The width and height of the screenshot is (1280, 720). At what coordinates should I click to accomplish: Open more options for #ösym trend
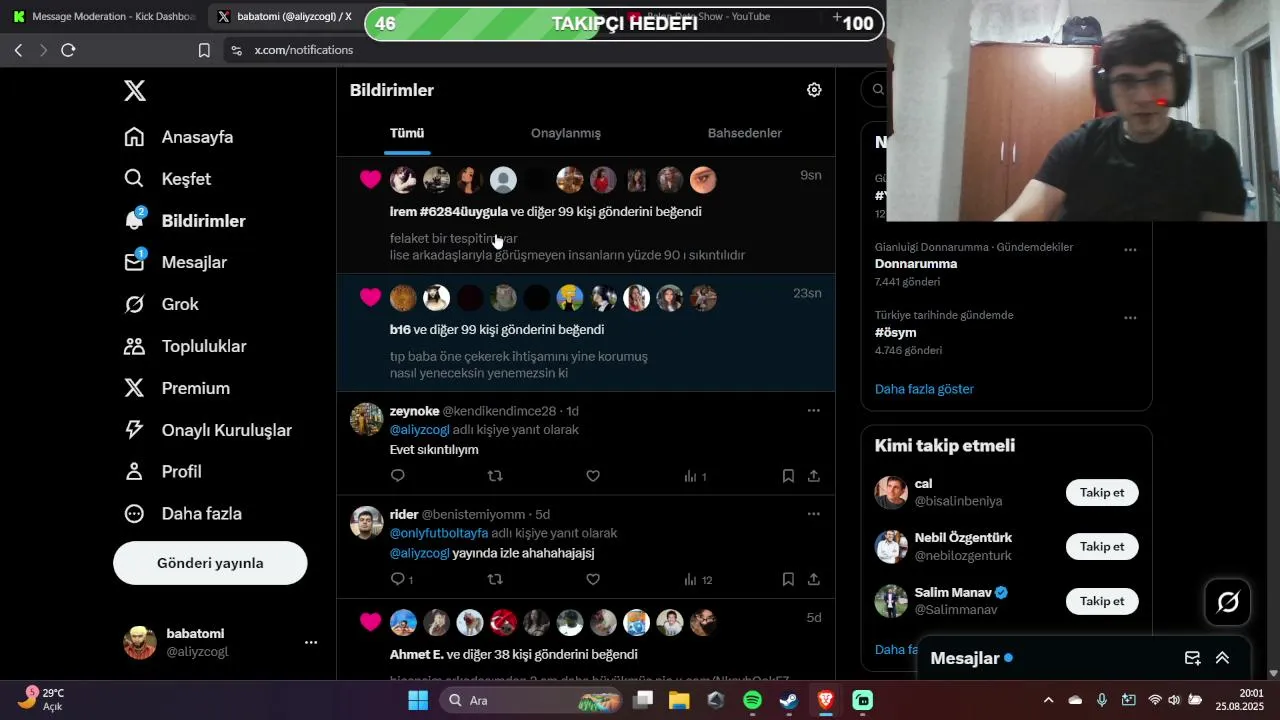click(1130, 317)
